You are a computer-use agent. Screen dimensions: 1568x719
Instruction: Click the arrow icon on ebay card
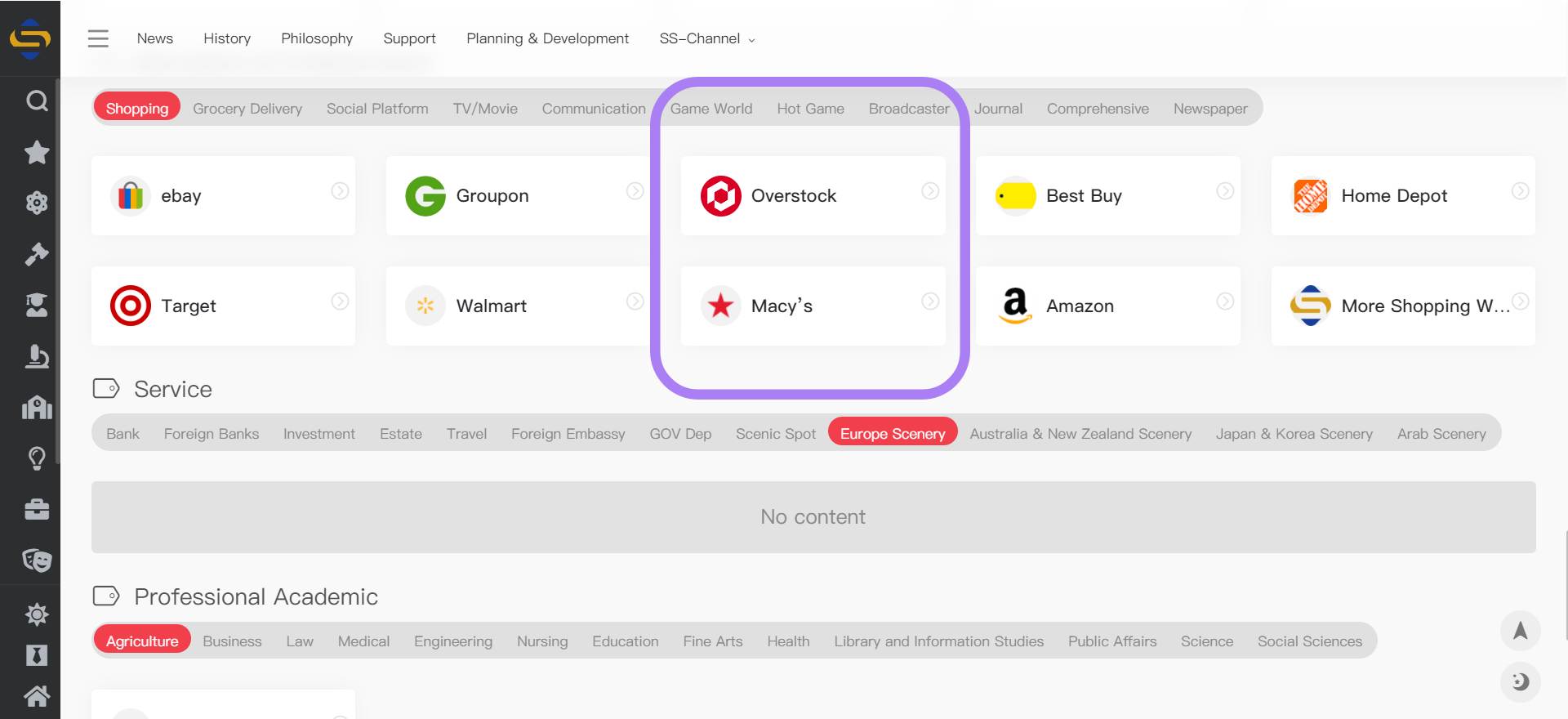click(x=340, y=190)
